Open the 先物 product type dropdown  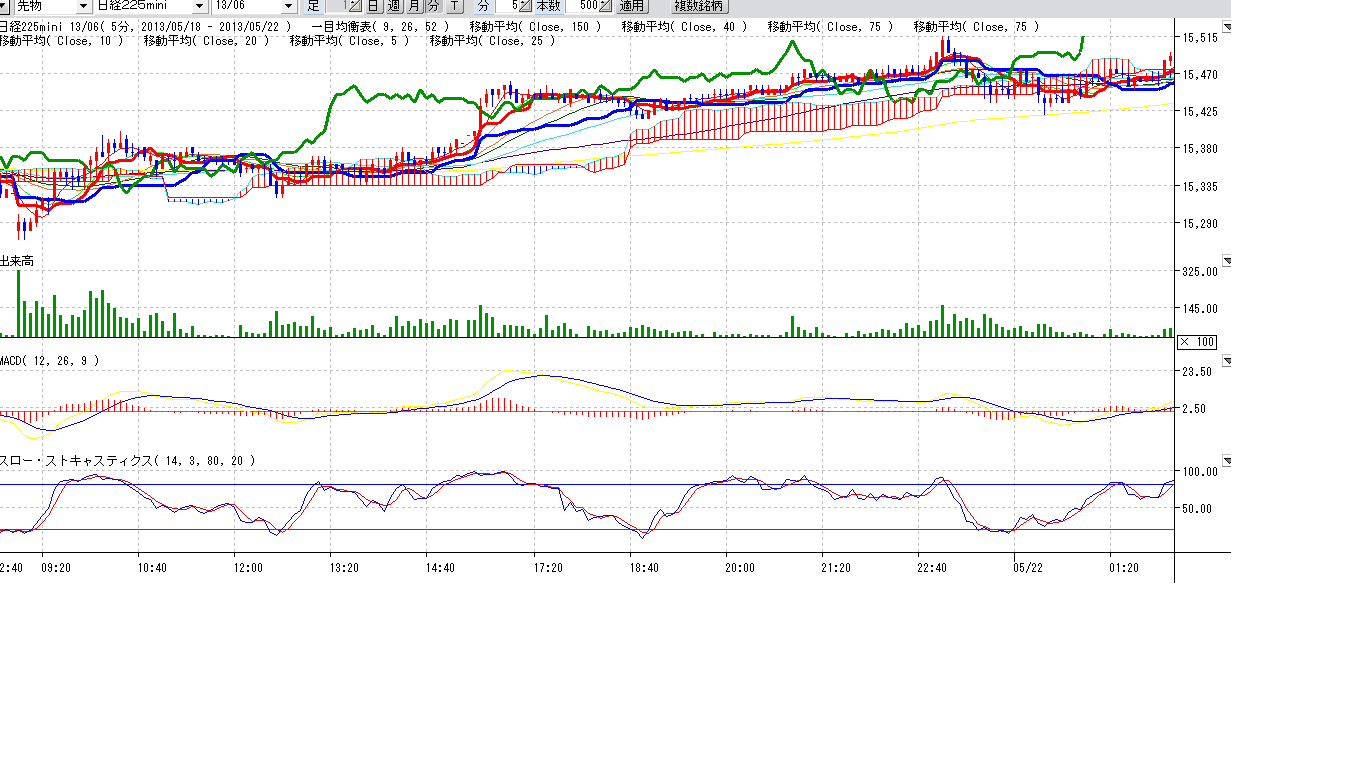[82, 6]
